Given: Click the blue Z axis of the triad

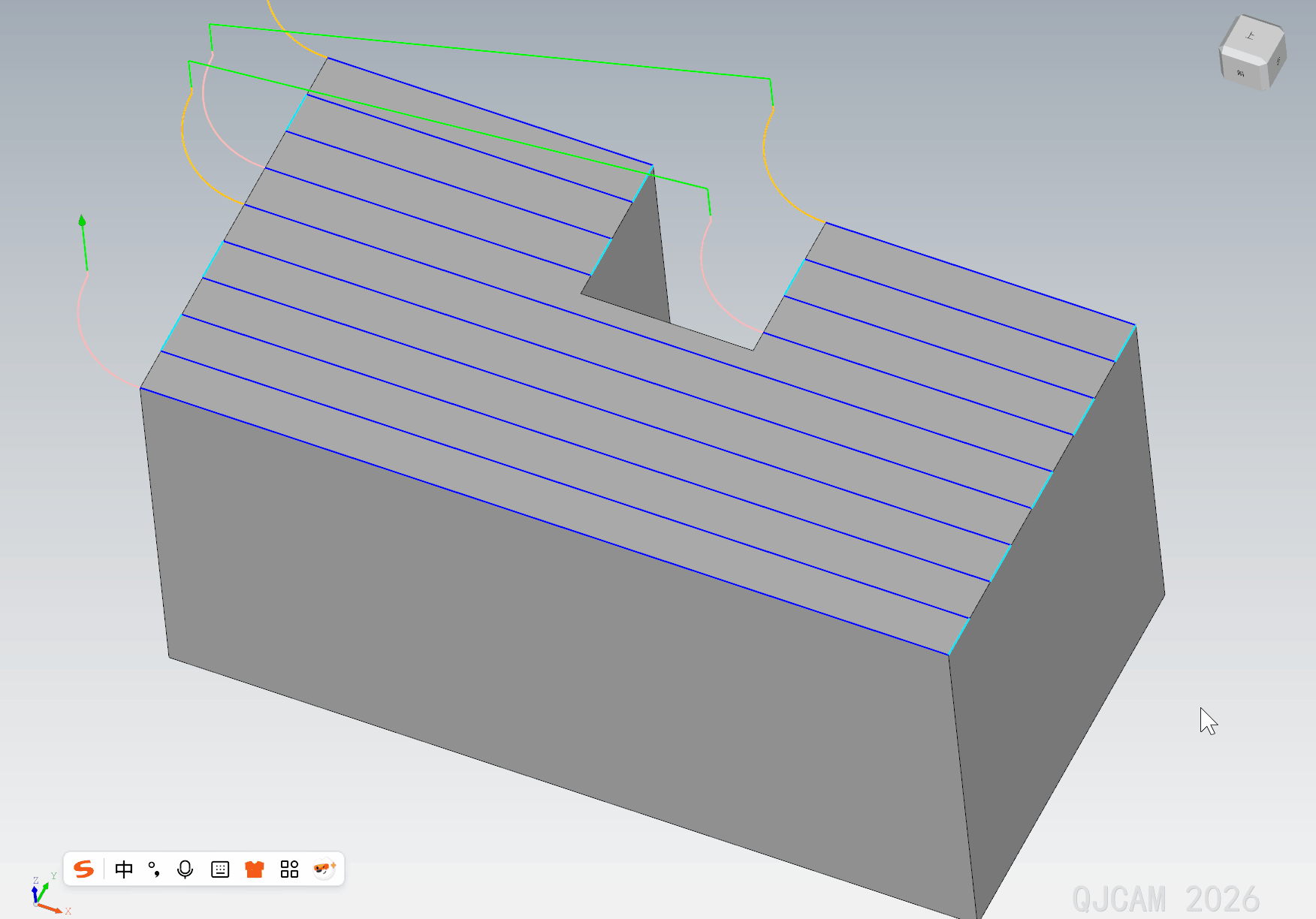Looking at the screenshot, I should click(x=35, y=893).
